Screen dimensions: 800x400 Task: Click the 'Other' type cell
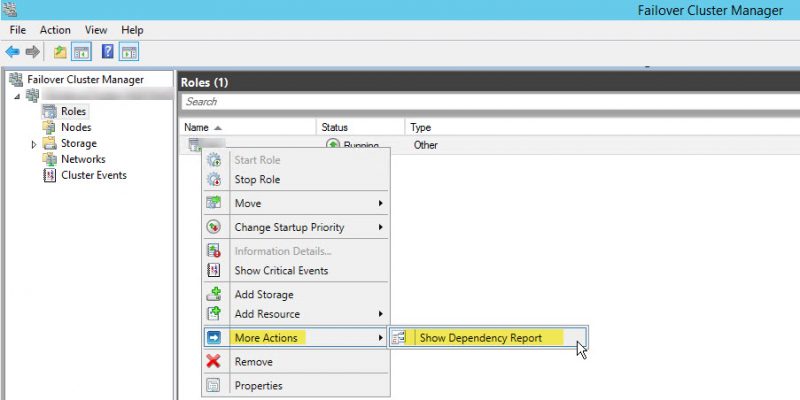[426, 145]
